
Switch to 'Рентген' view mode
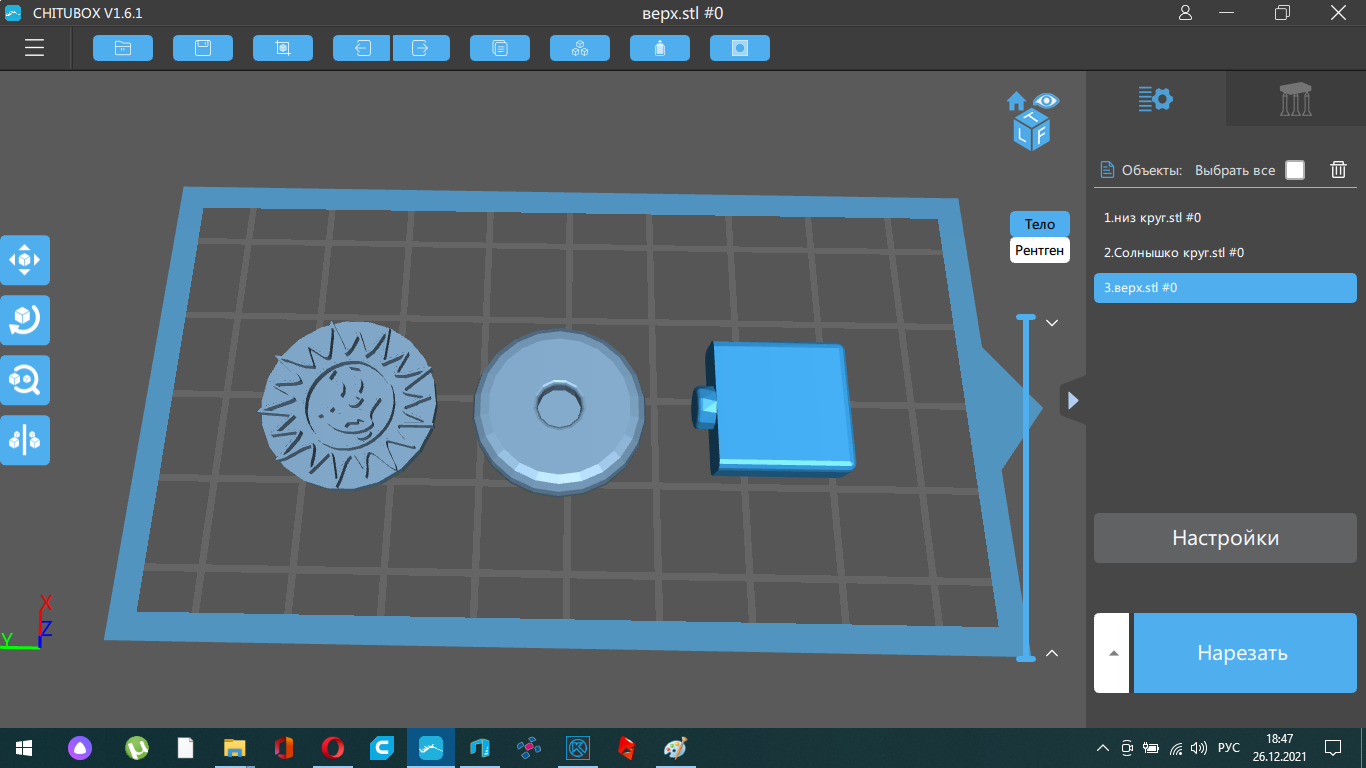1039,250
